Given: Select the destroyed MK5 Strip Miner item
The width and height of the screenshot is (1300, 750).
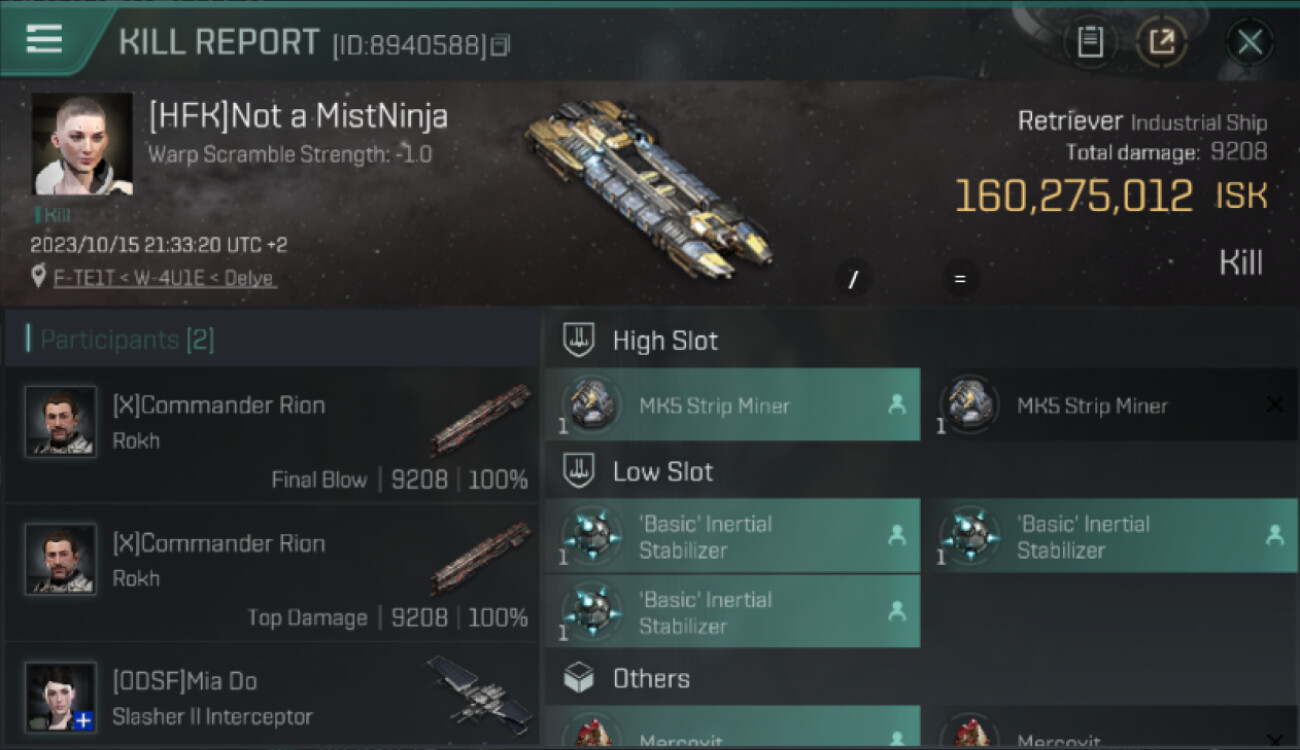Looking at the screenshot, I should coord(1110,405).
